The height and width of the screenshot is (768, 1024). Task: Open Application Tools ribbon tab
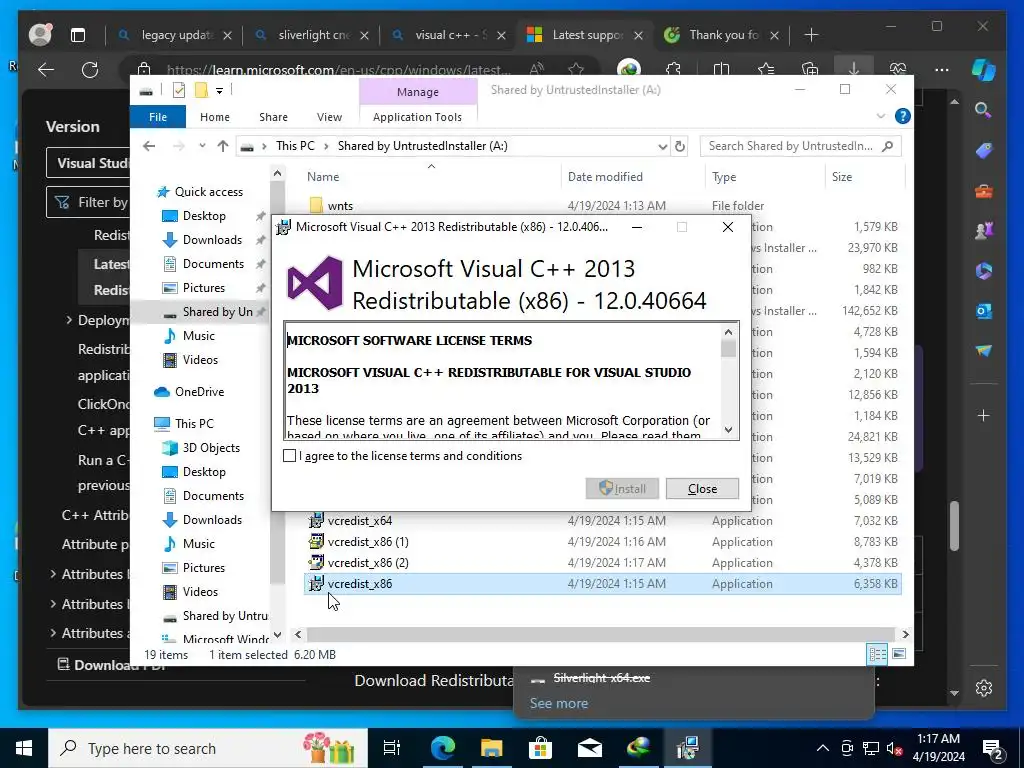click(x=417, y=117)
